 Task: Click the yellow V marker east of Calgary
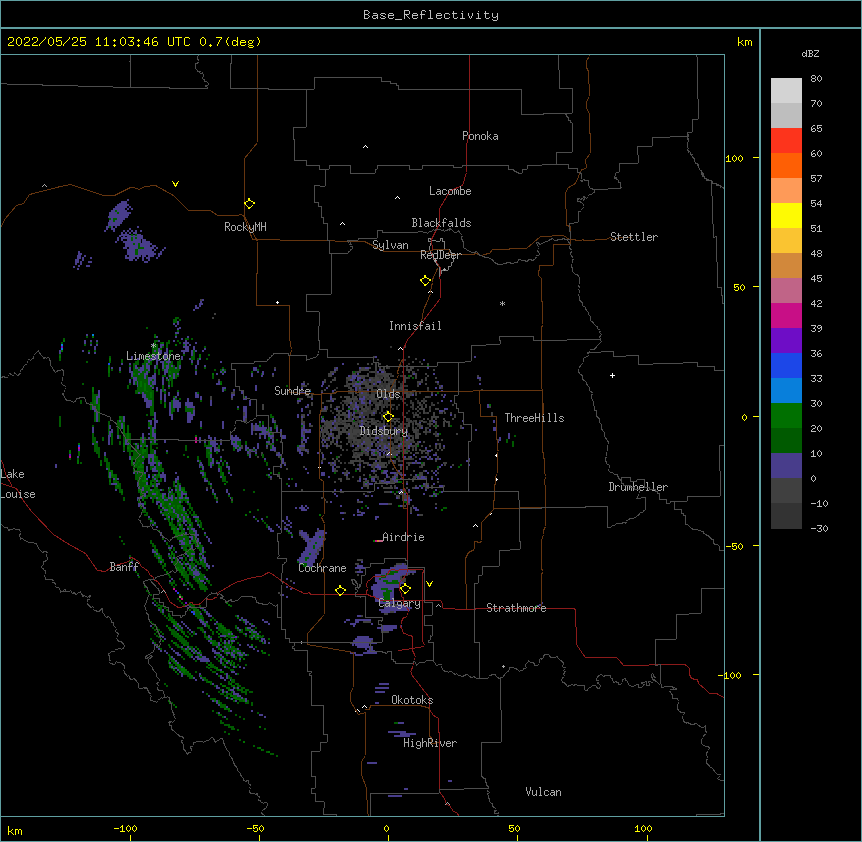pyautogui.click(x=429, y=584)
